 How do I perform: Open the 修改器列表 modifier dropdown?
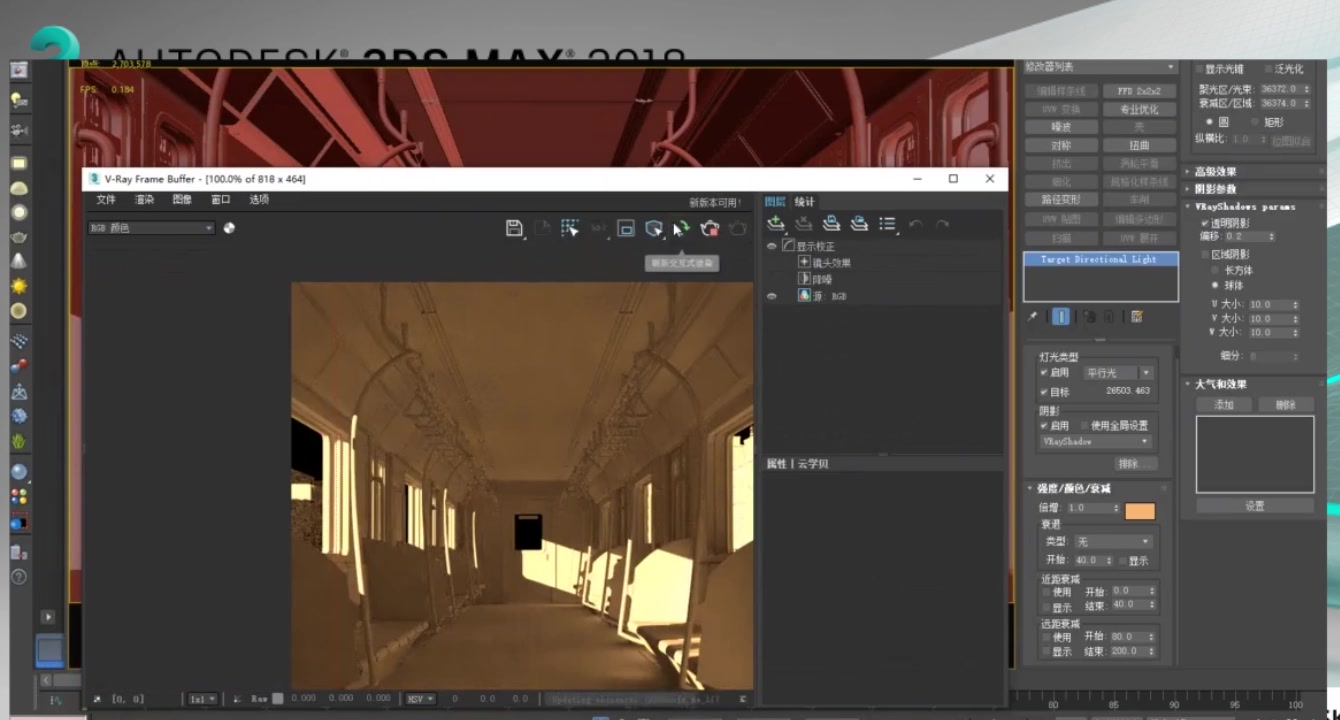(1100, 66)
